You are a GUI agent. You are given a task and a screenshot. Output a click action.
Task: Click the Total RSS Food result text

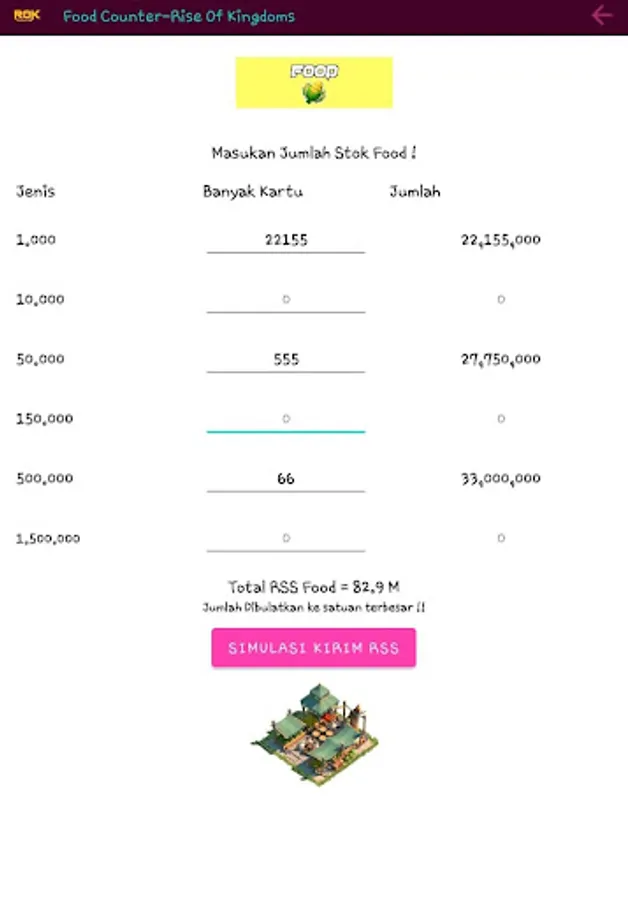pyautogui.click(x=314, y=587)
